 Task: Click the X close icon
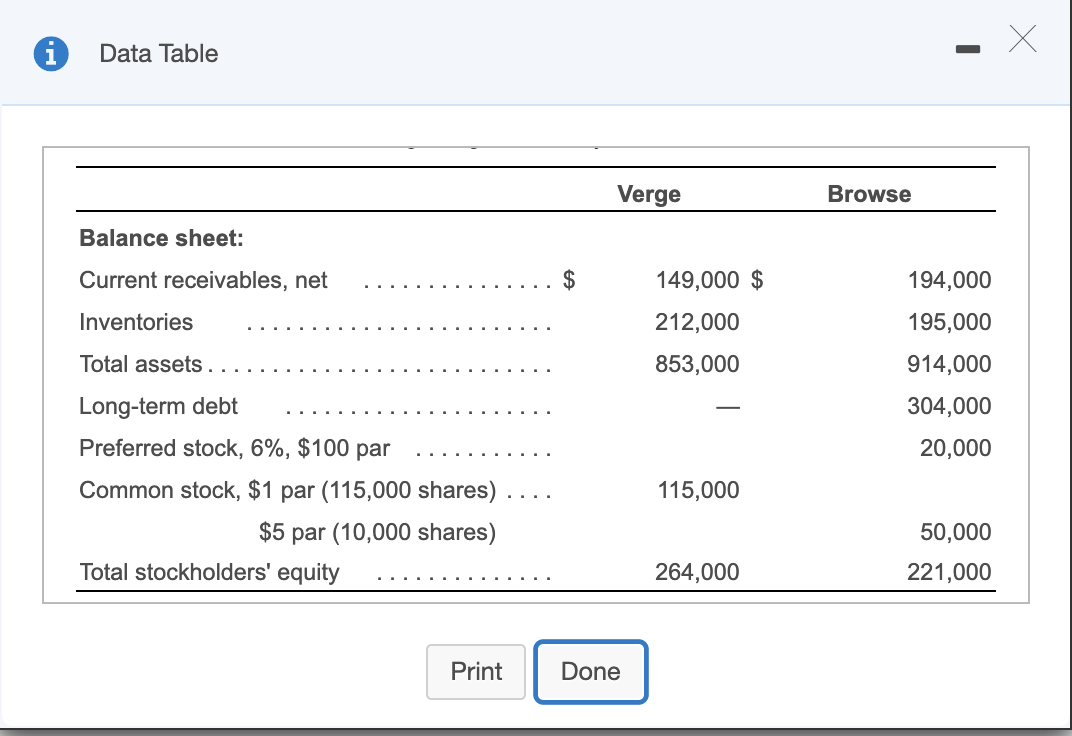[1022, 39]
